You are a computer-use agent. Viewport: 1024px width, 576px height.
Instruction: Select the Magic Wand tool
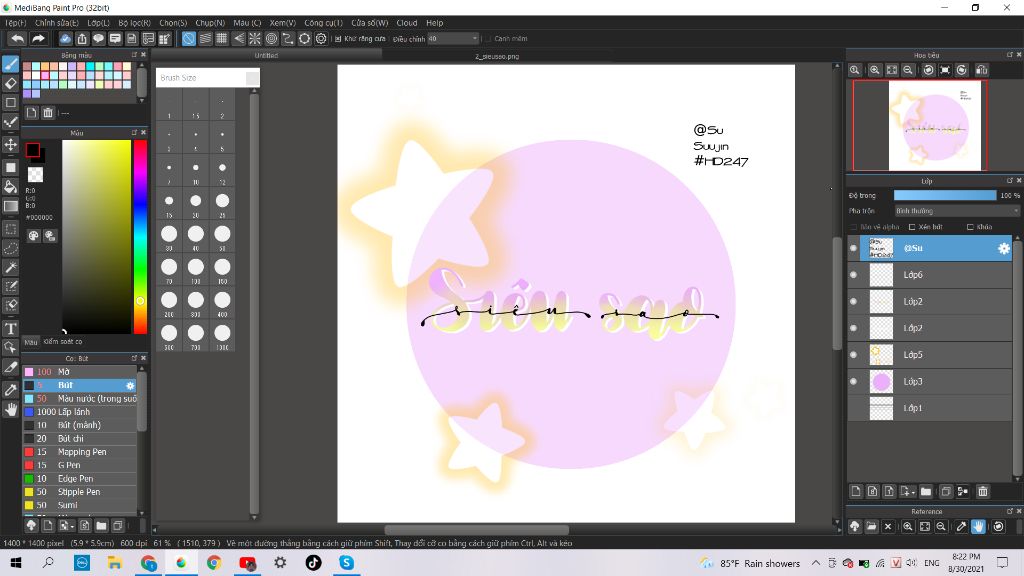tap(10, 267)
